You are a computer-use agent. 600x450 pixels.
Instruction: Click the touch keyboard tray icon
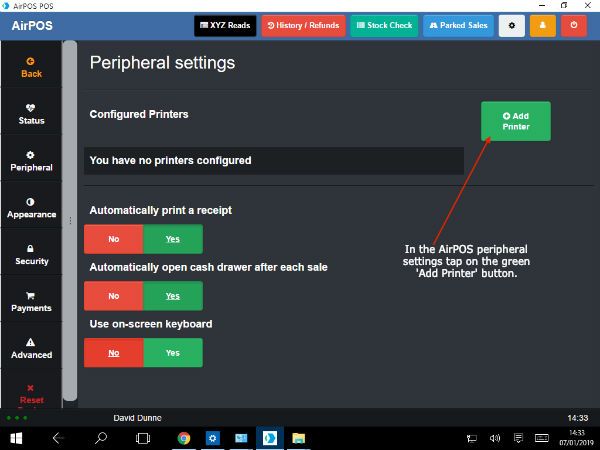point(542,438)
